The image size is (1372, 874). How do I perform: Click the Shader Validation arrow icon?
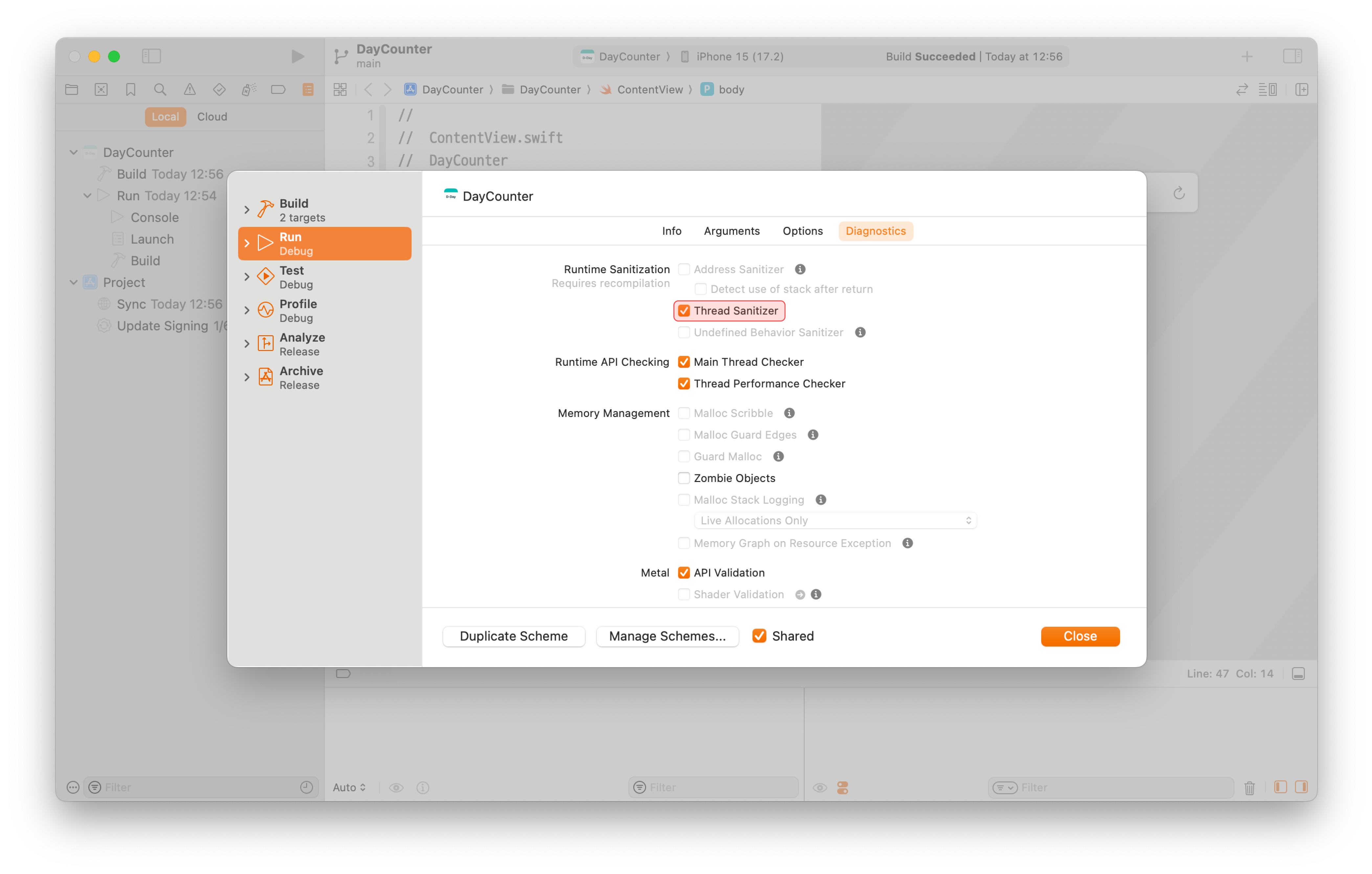click(x=800, y=595)
